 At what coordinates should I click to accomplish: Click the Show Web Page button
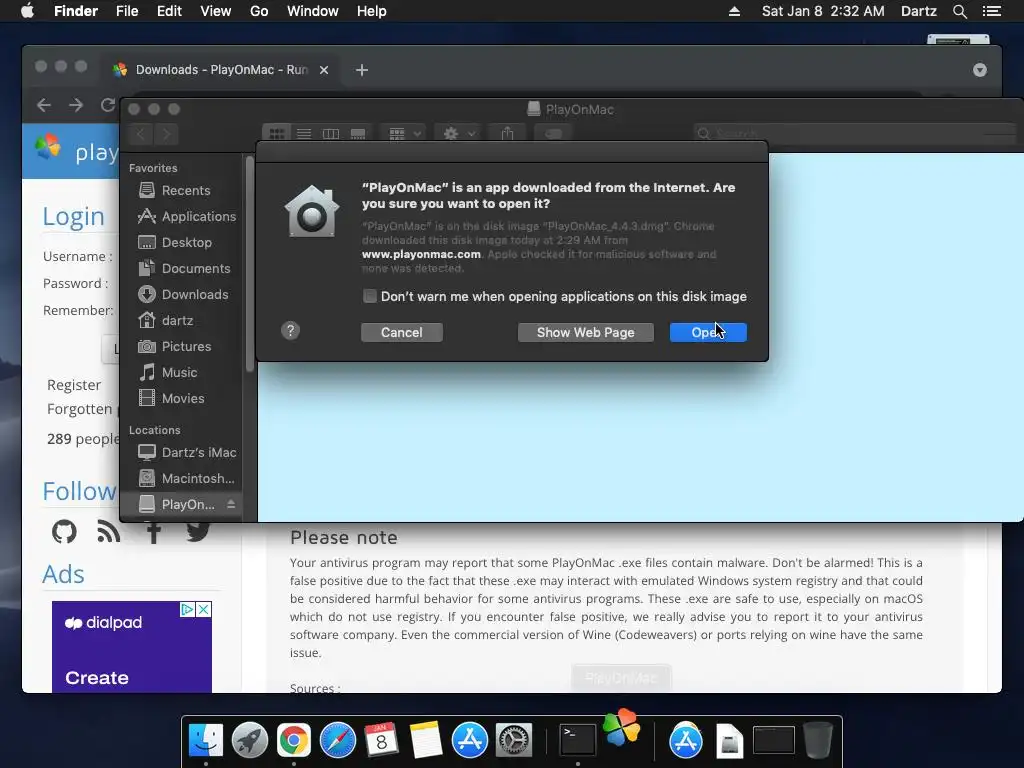(585, 332)
